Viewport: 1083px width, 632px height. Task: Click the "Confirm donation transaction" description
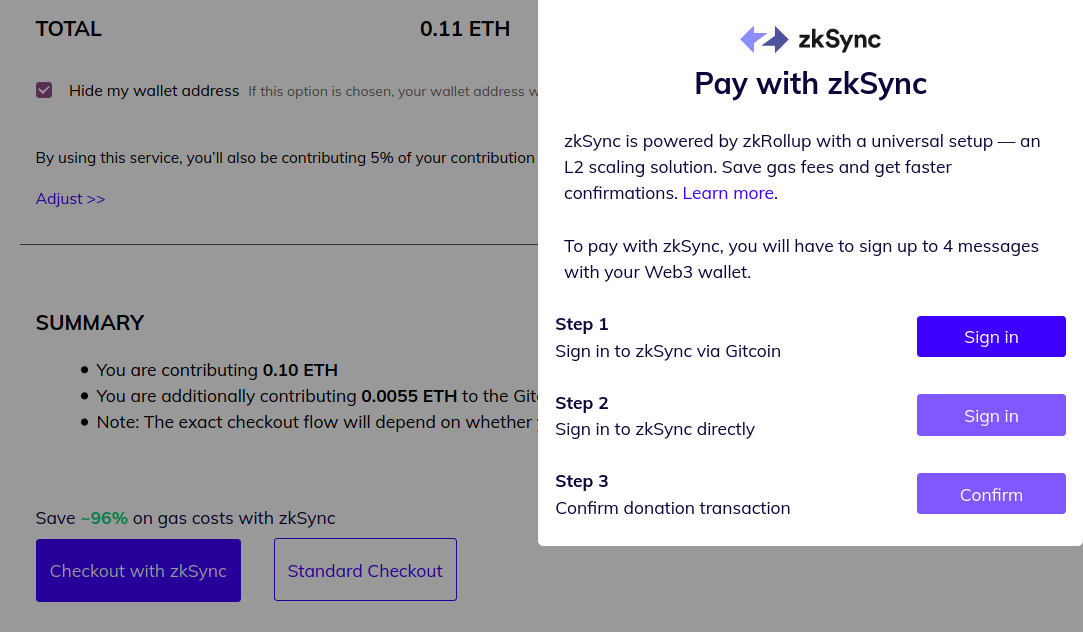pyautogui.click(x=673, y=508)
